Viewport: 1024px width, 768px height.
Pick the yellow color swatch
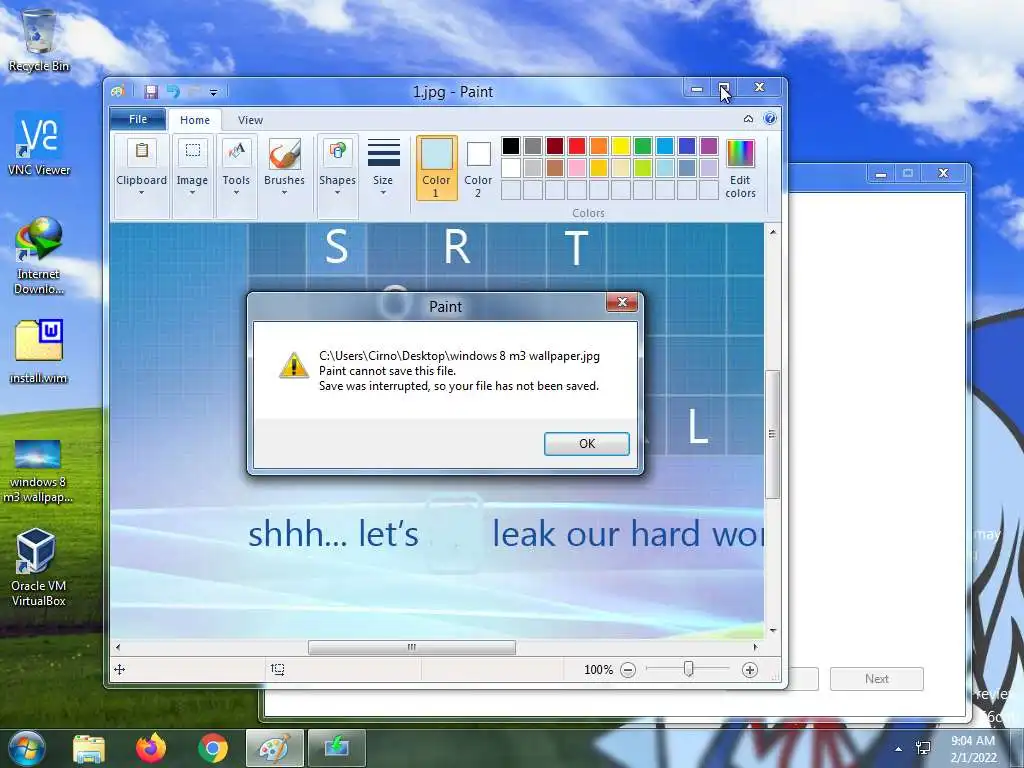620,146
